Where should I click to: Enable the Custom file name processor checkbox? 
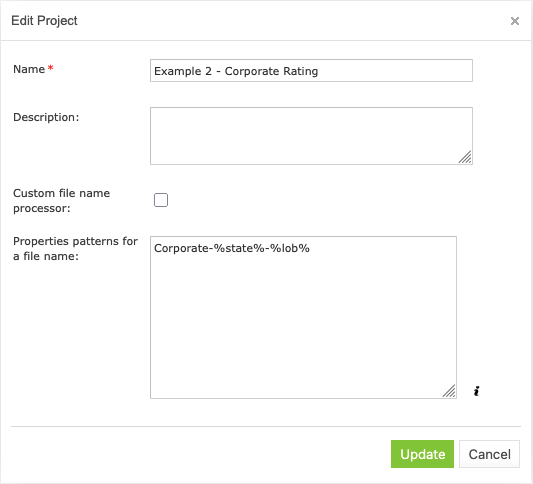point(161,200)
